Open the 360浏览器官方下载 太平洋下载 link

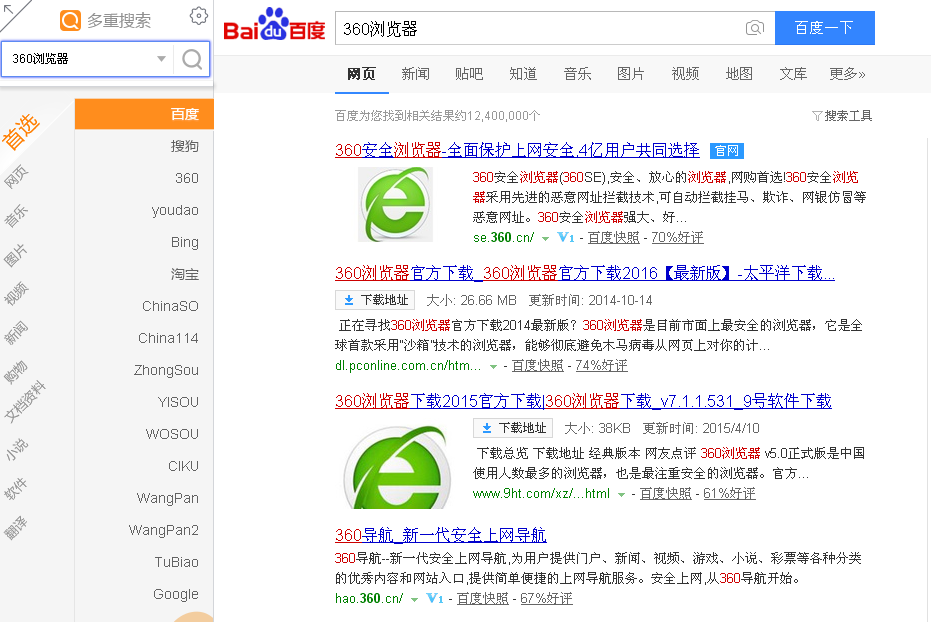click(585, 273)
